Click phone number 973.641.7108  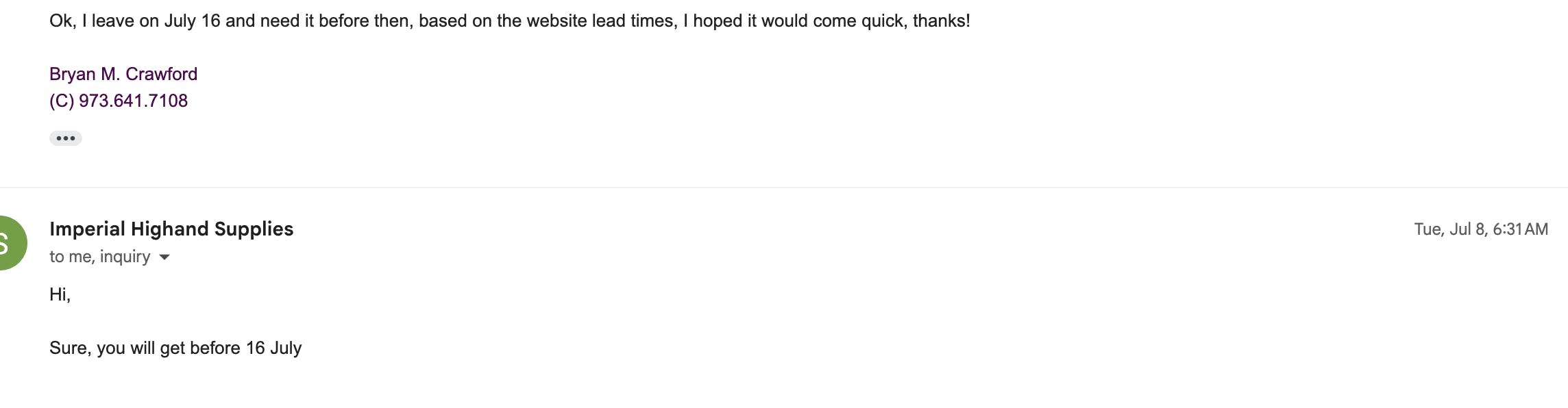[x=133, y=101]
